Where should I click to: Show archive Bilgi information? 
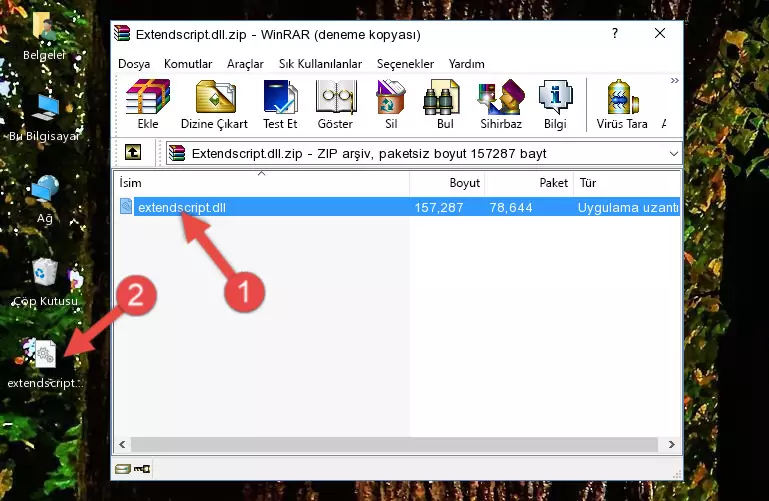pos(555,104)
